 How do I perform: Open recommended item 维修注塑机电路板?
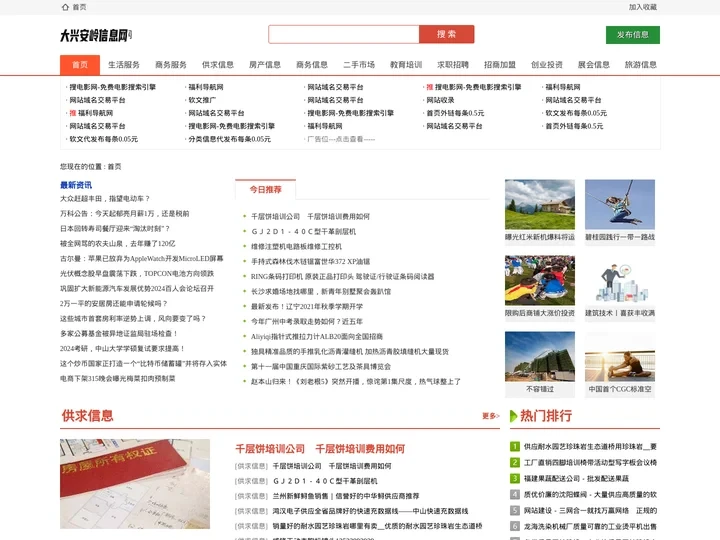(296, 247)
